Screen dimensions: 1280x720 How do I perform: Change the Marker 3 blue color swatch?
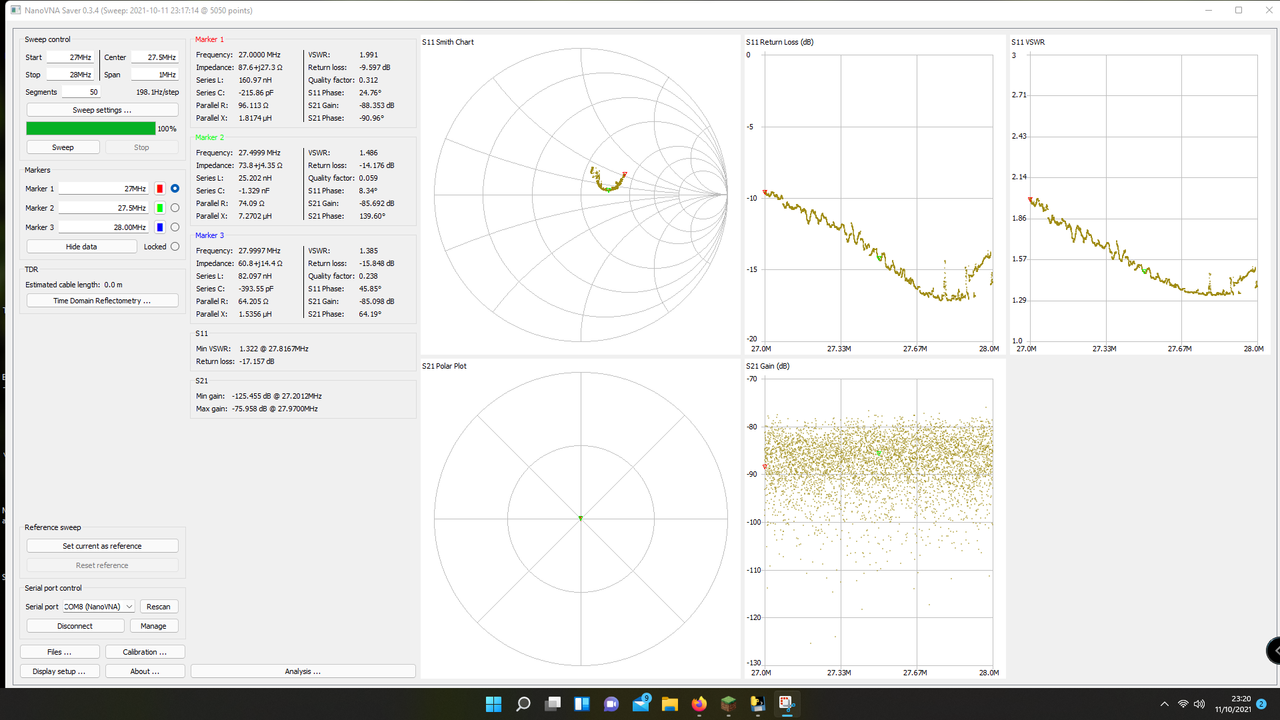coord(160,227)
